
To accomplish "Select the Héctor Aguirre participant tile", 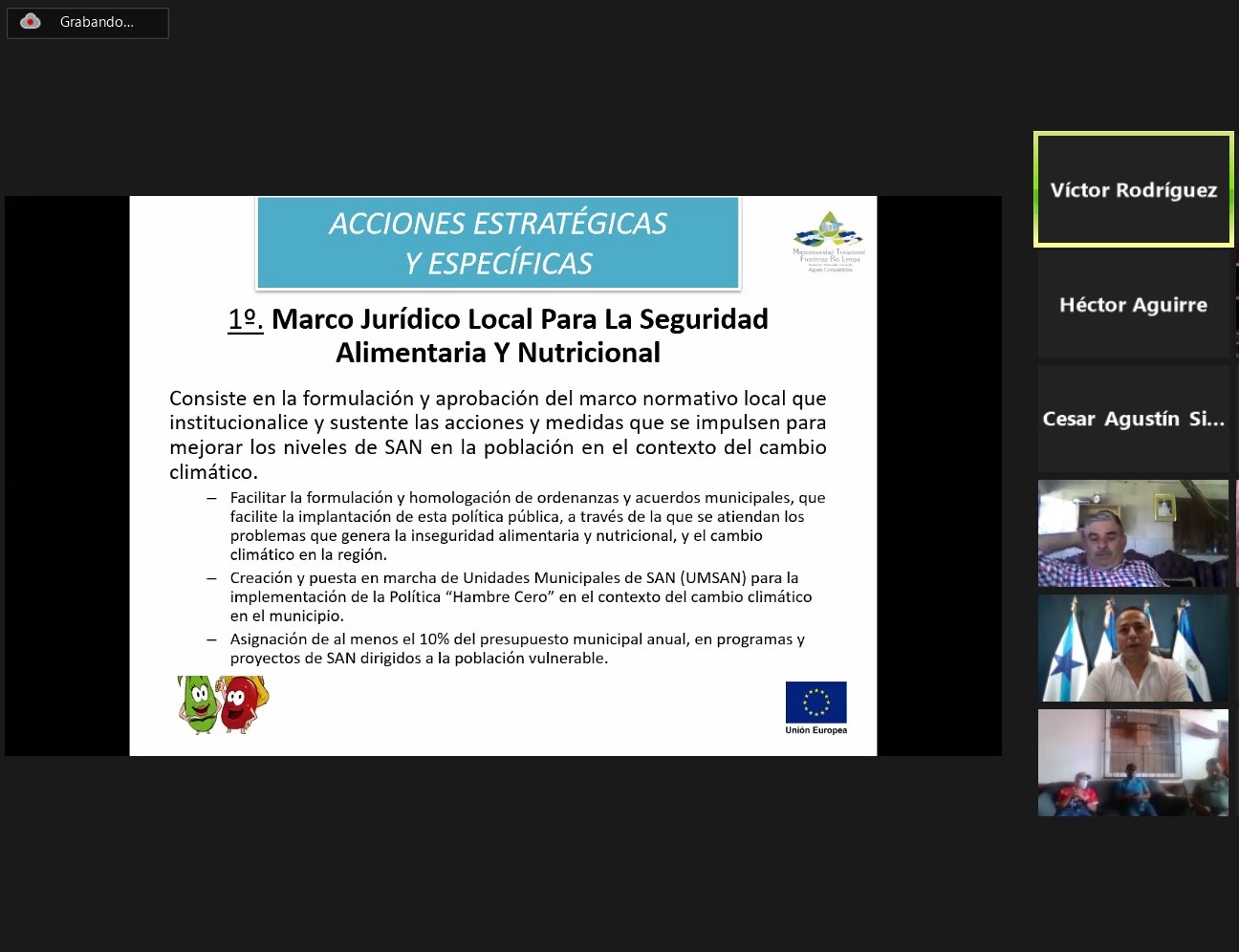I will pos(1133,305).
